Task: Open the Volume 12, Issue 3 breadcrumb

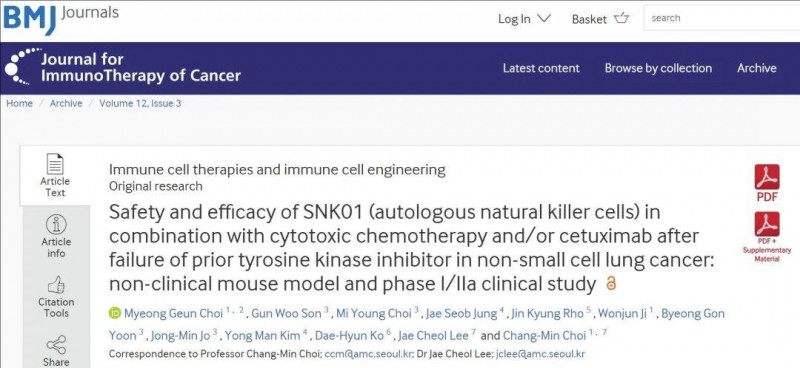Action: 140,104
